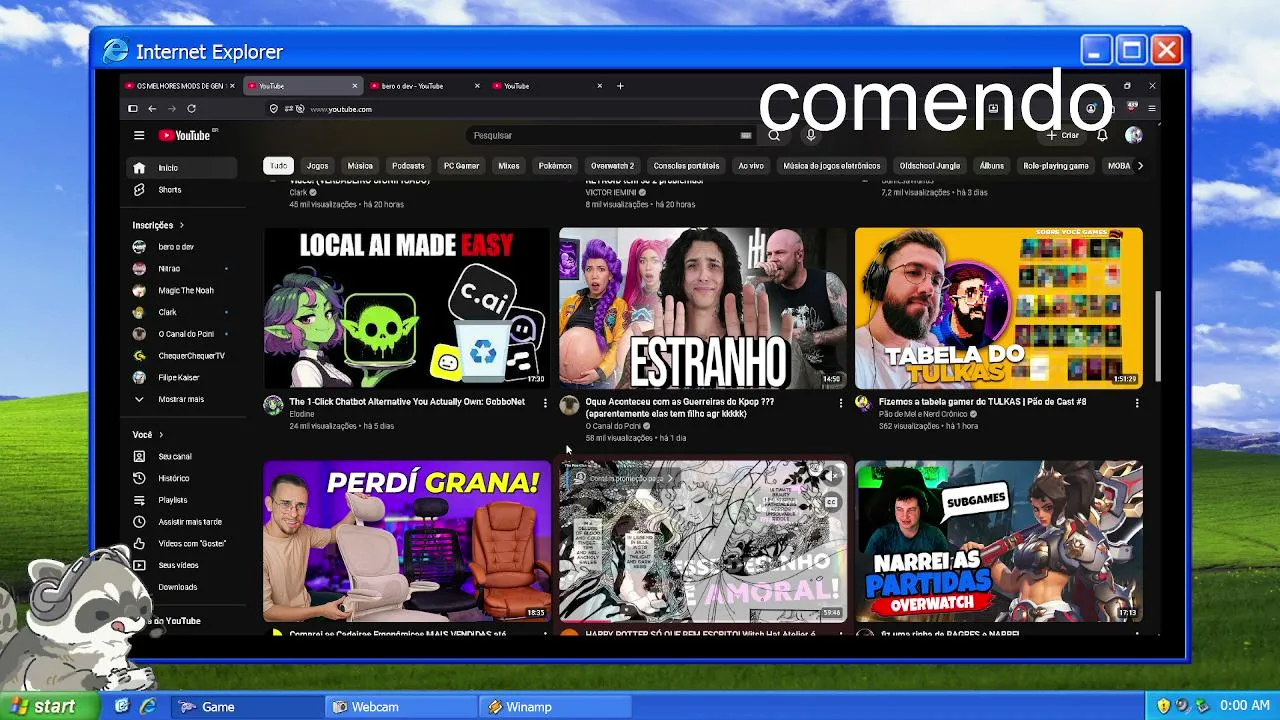Open the account avatar menu
The image size is (1280, 720).
[x=1133, y=135]
